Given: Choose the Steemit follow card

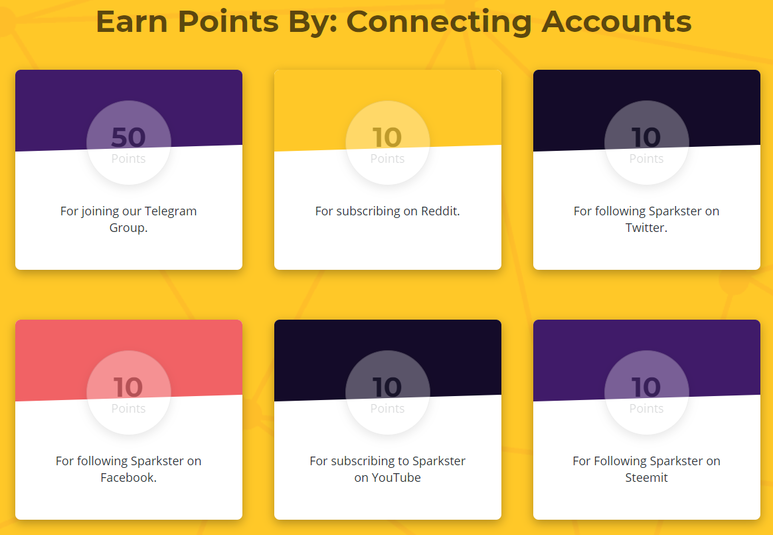Looking at the screenshot, I should pyautogui.click(x=646, y=420).
